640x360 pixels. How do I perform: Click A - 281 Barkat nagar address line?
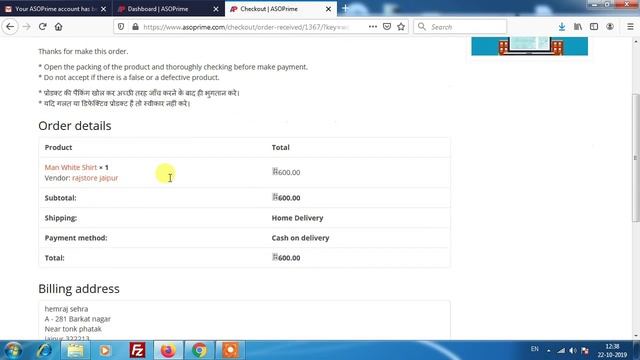78,319
